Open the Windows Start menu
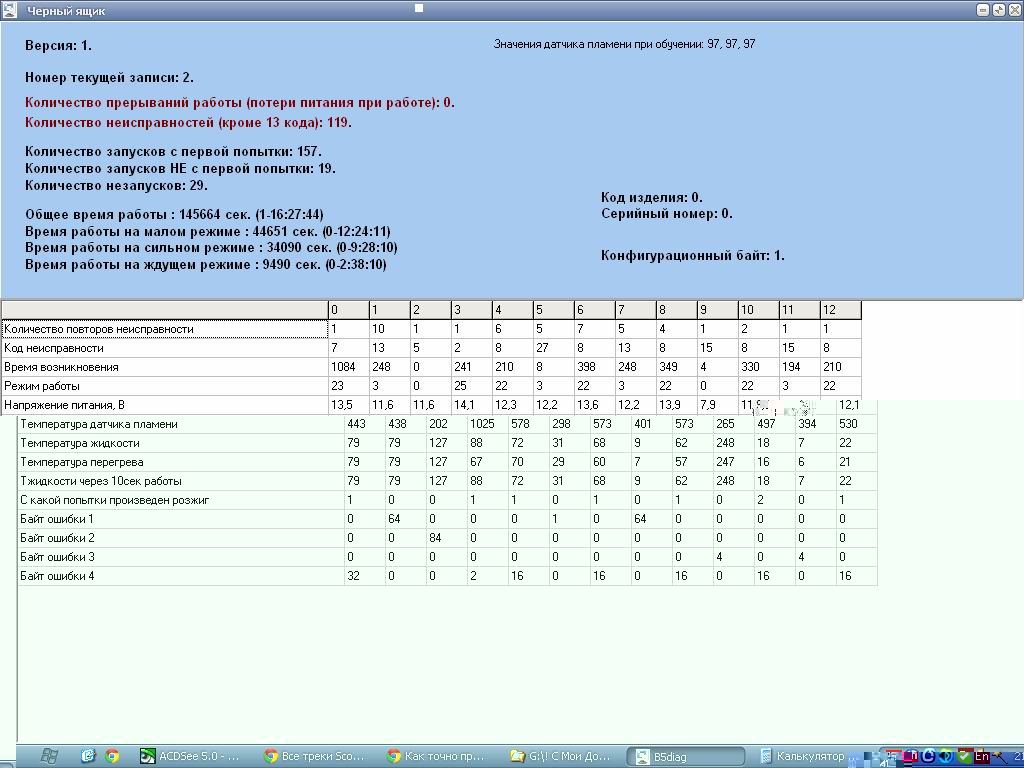This screenshot has height=768, width=1024. tap(49, 756)
